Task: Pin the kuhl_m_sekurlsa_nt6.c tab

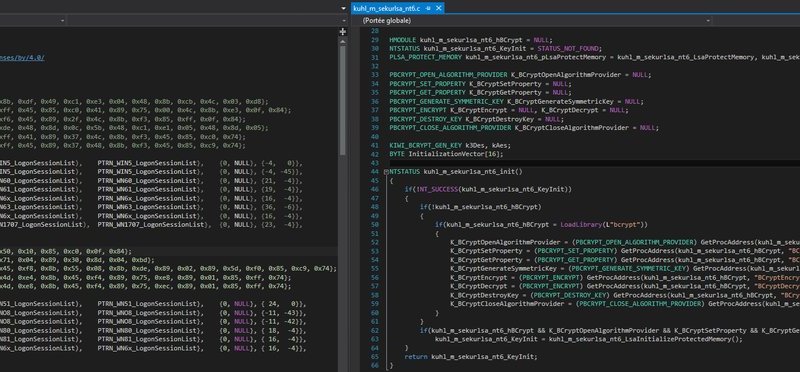Action: tap(429, 9)
